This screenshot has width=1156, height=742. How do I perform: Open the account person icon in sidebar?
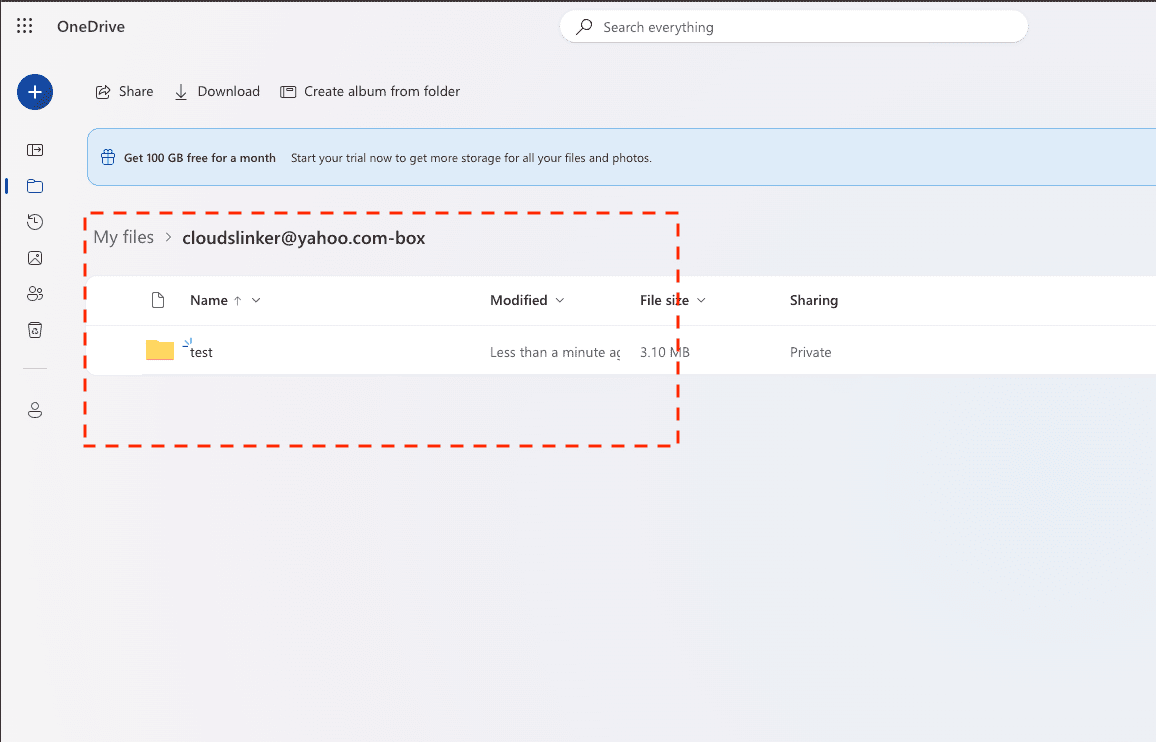tap(35, 410)
